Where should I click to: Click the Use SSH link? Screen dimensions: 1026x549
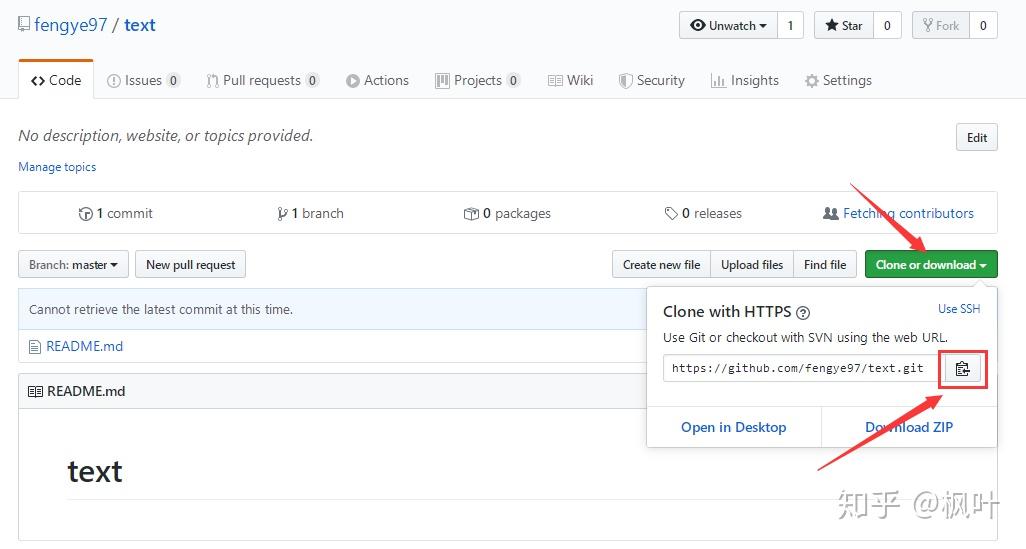(x=958, y=309)
